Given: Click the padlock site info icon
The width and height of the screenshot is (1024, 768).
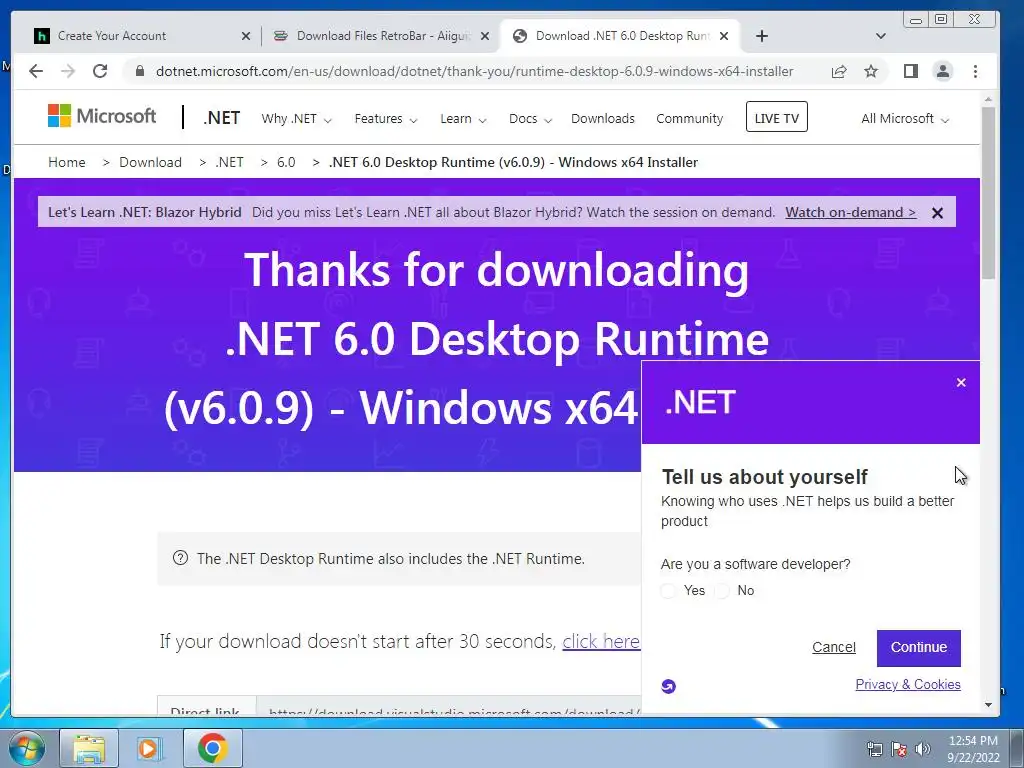Looking at the screenshot, I should pos(140,71).
